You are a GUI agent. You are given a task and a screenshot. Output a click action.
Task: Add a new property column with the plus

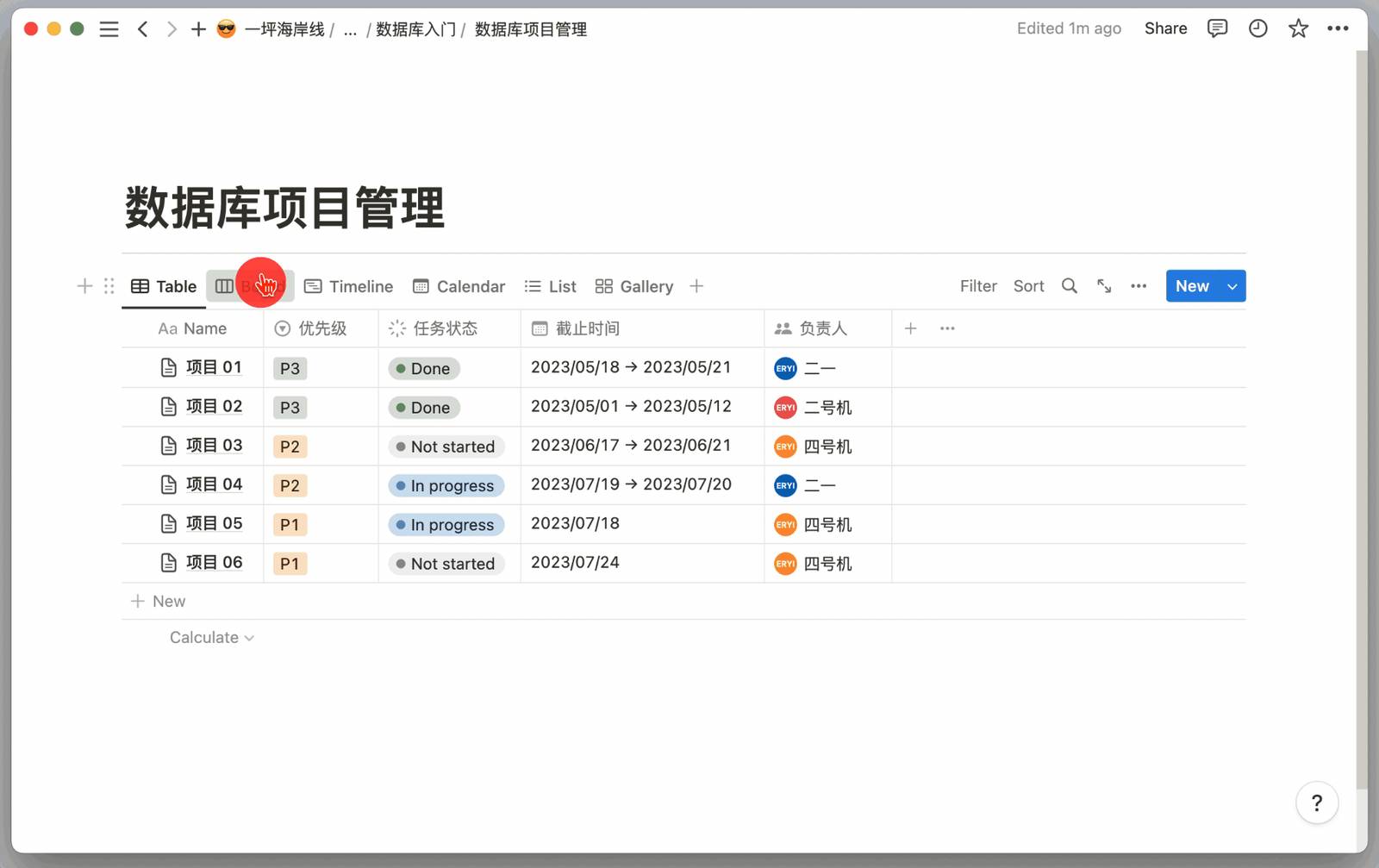(x=910, y=328)
